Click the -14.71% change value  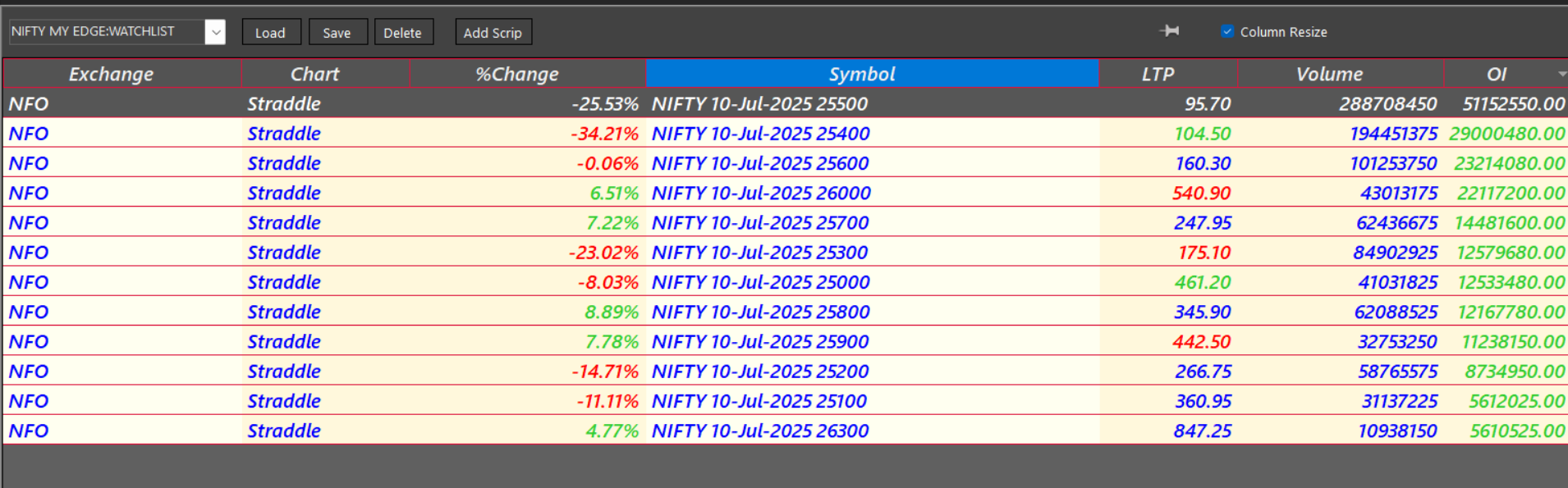pos(606,372)
